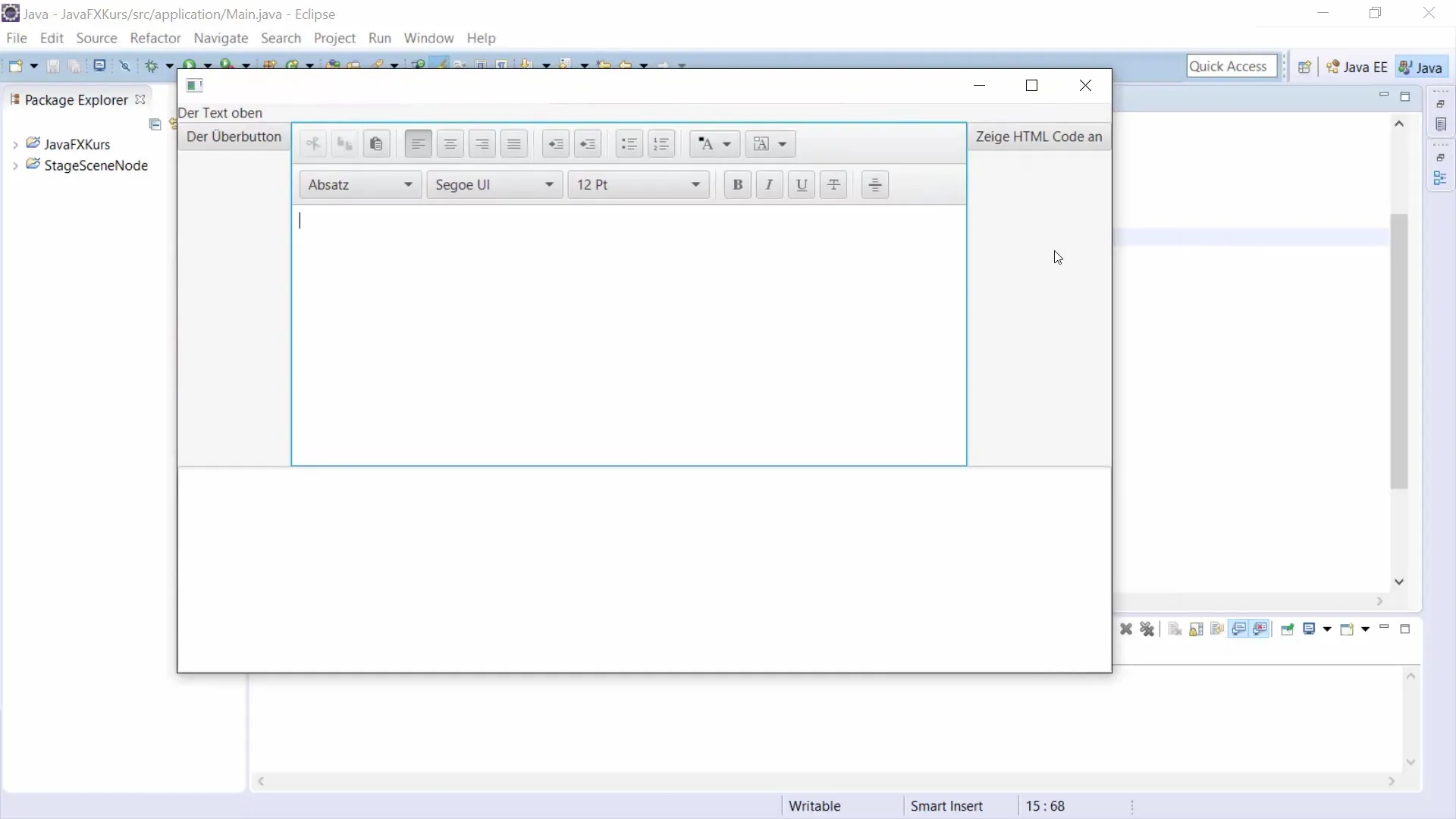
Task: Click inside the HTML editor text area
Action: tap(629, 334)
